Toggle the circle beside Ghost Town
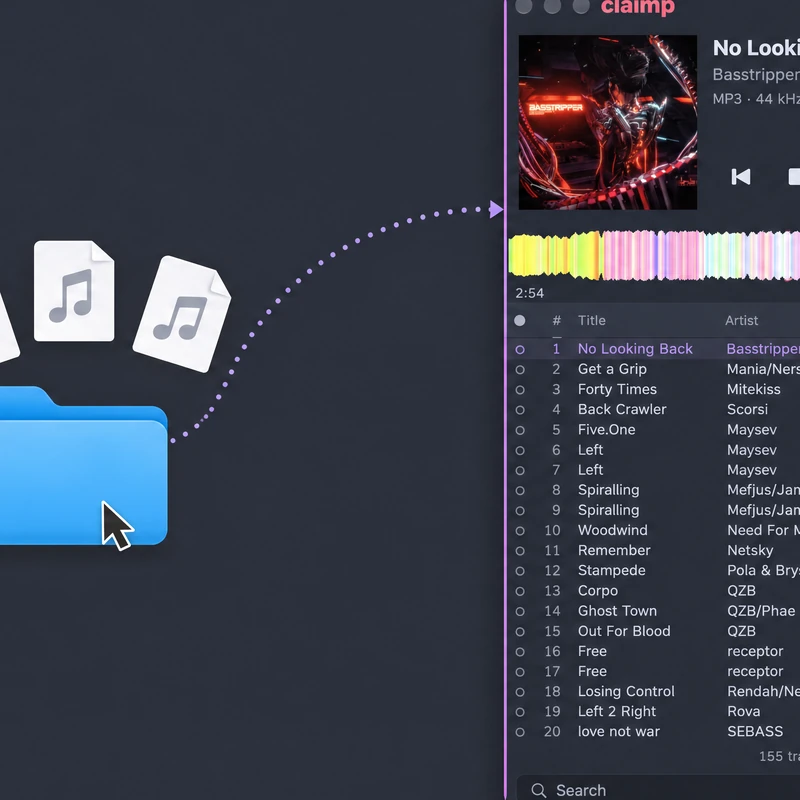This screenshot has width=800, height=800. click(520, 611)
